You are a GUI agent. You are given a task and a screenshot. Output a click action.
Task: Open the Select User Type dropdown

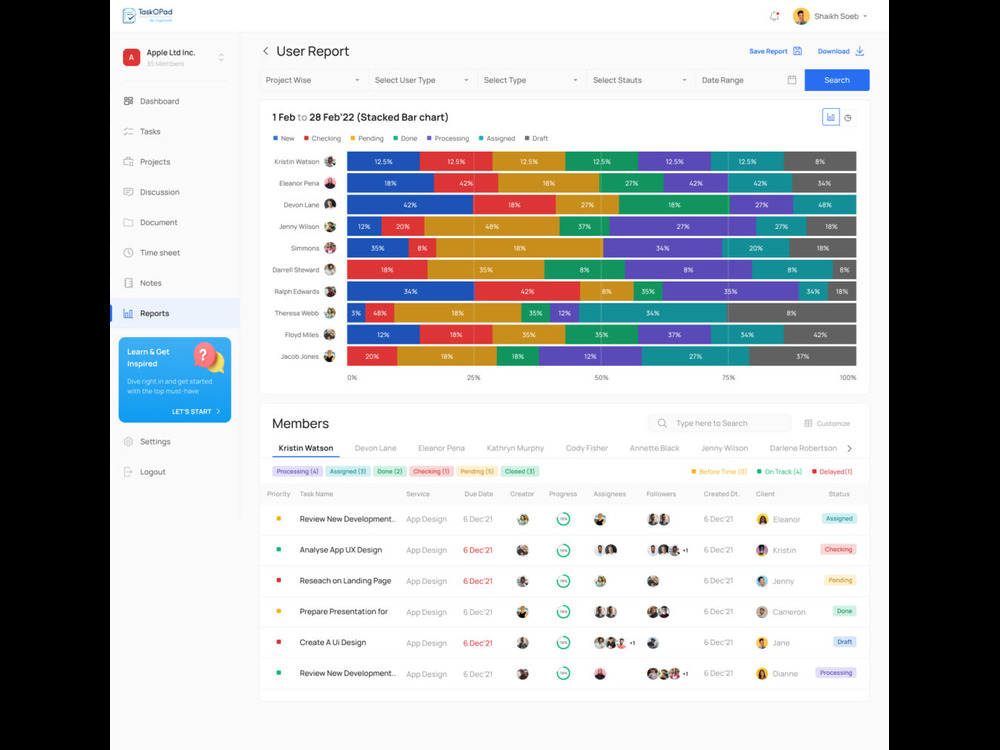(422, 80)
